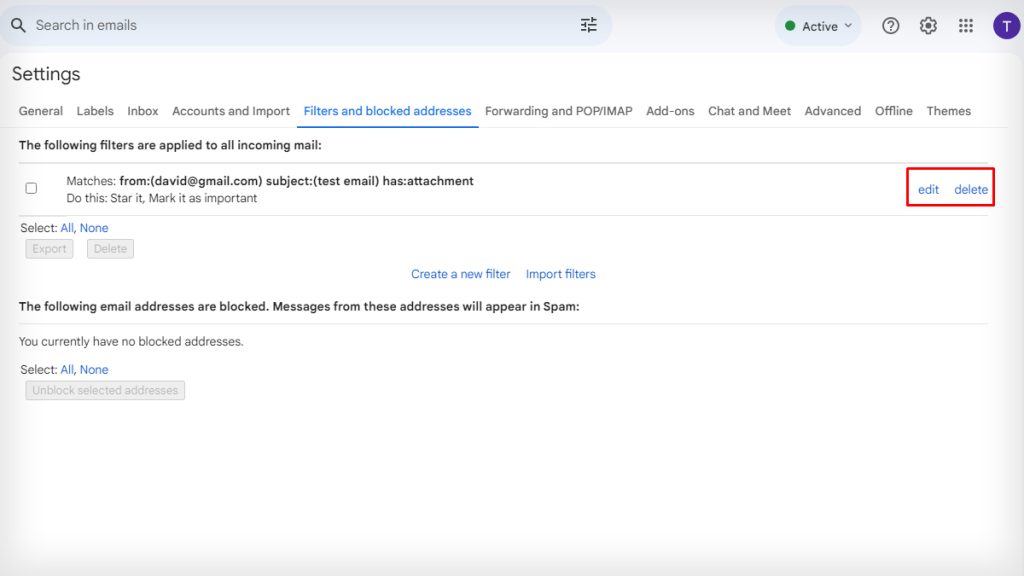Click the Create a new filter link
This screenshot has width=1024, height=576.
(460, 274)
